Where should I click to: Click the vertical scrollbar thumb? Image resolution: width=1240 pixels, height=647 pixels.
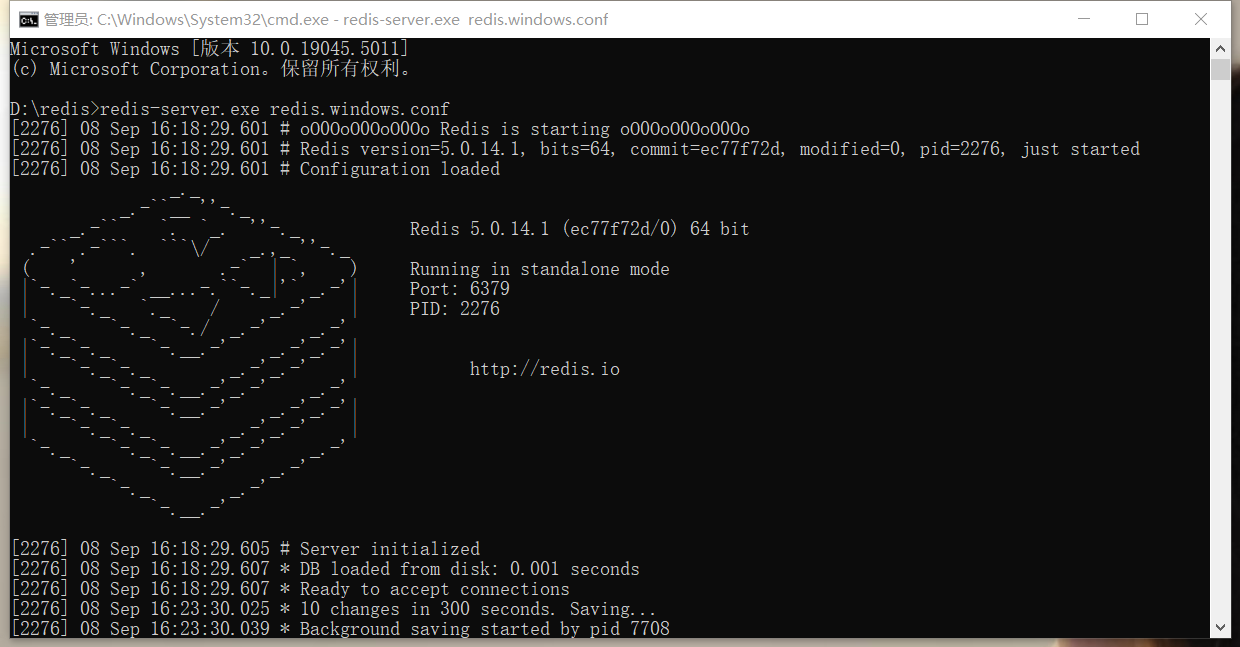tap(1220, 69)
